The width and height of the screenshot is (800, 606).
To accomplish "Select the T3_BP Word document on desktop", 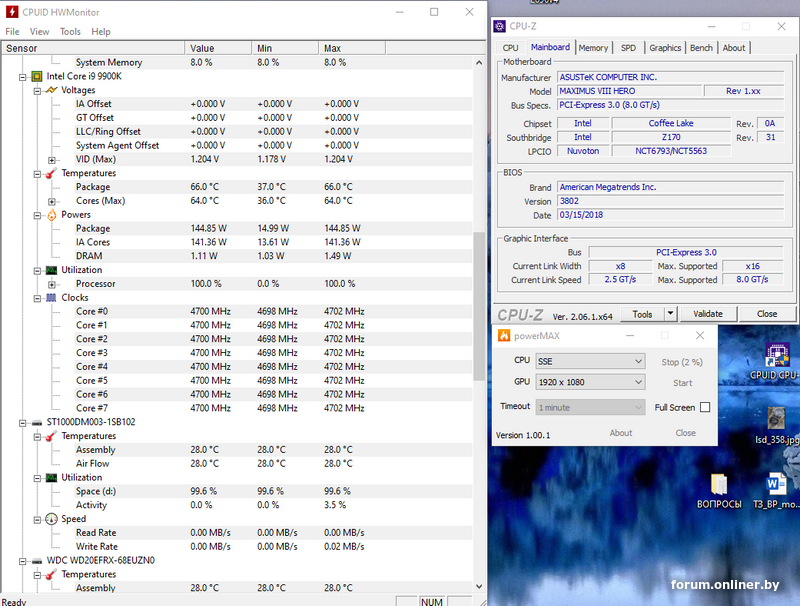I will click(776, 491).
